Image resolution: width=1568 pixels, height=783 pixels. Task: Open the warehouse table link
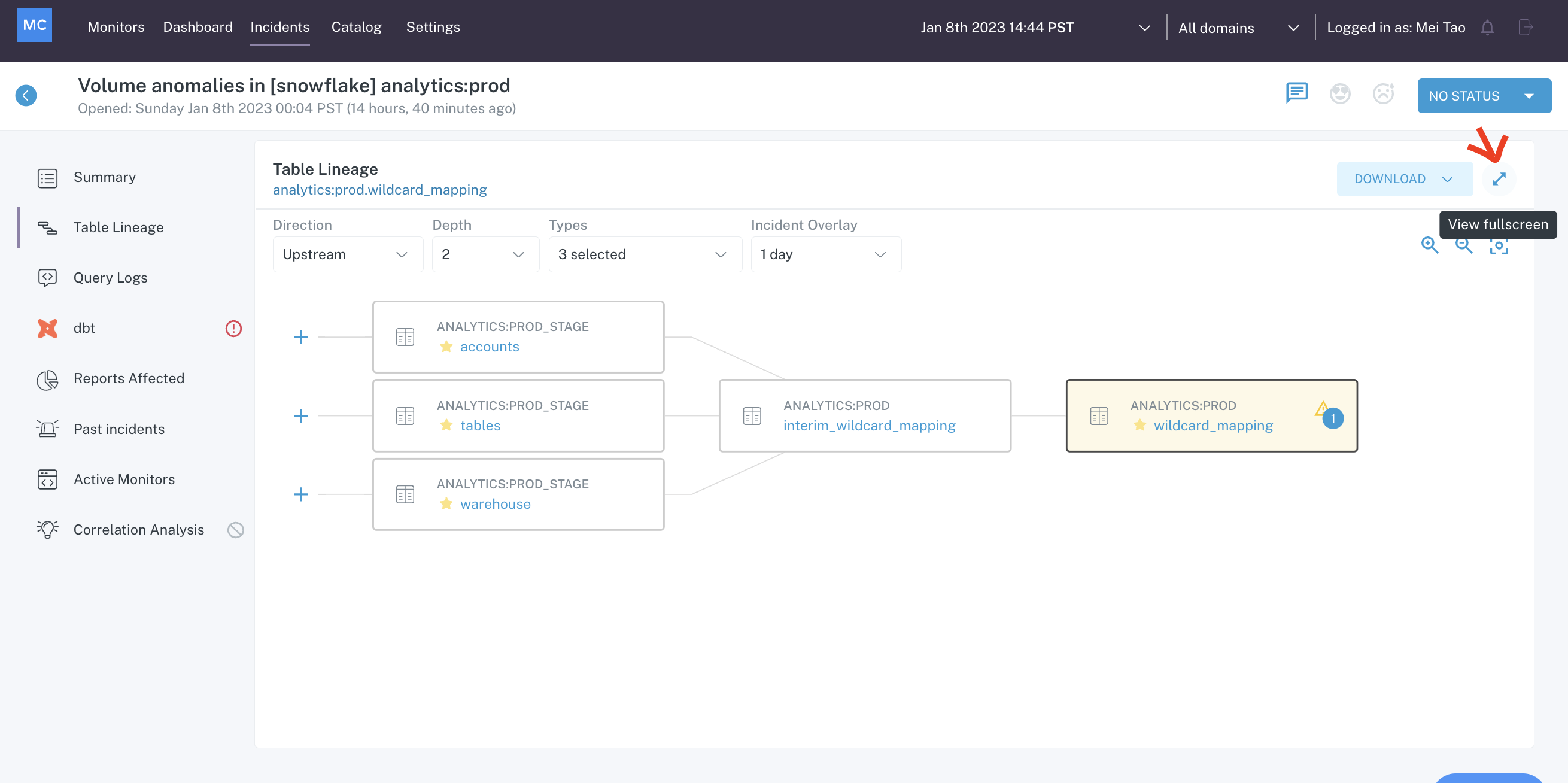click(x=496, y=503)
